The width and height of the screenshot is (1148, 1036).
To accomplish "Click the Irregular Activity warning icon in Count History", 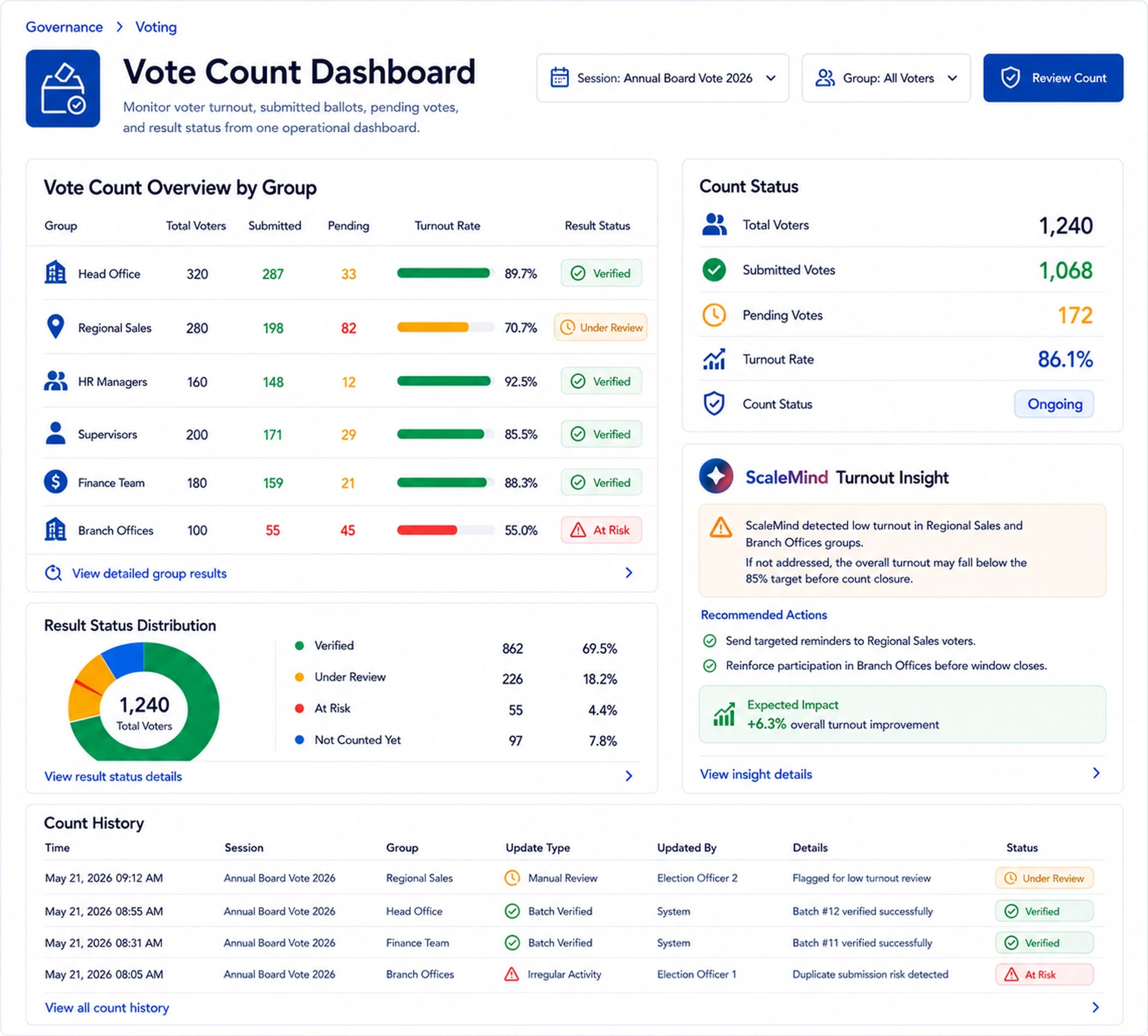I will coord(512,974).
